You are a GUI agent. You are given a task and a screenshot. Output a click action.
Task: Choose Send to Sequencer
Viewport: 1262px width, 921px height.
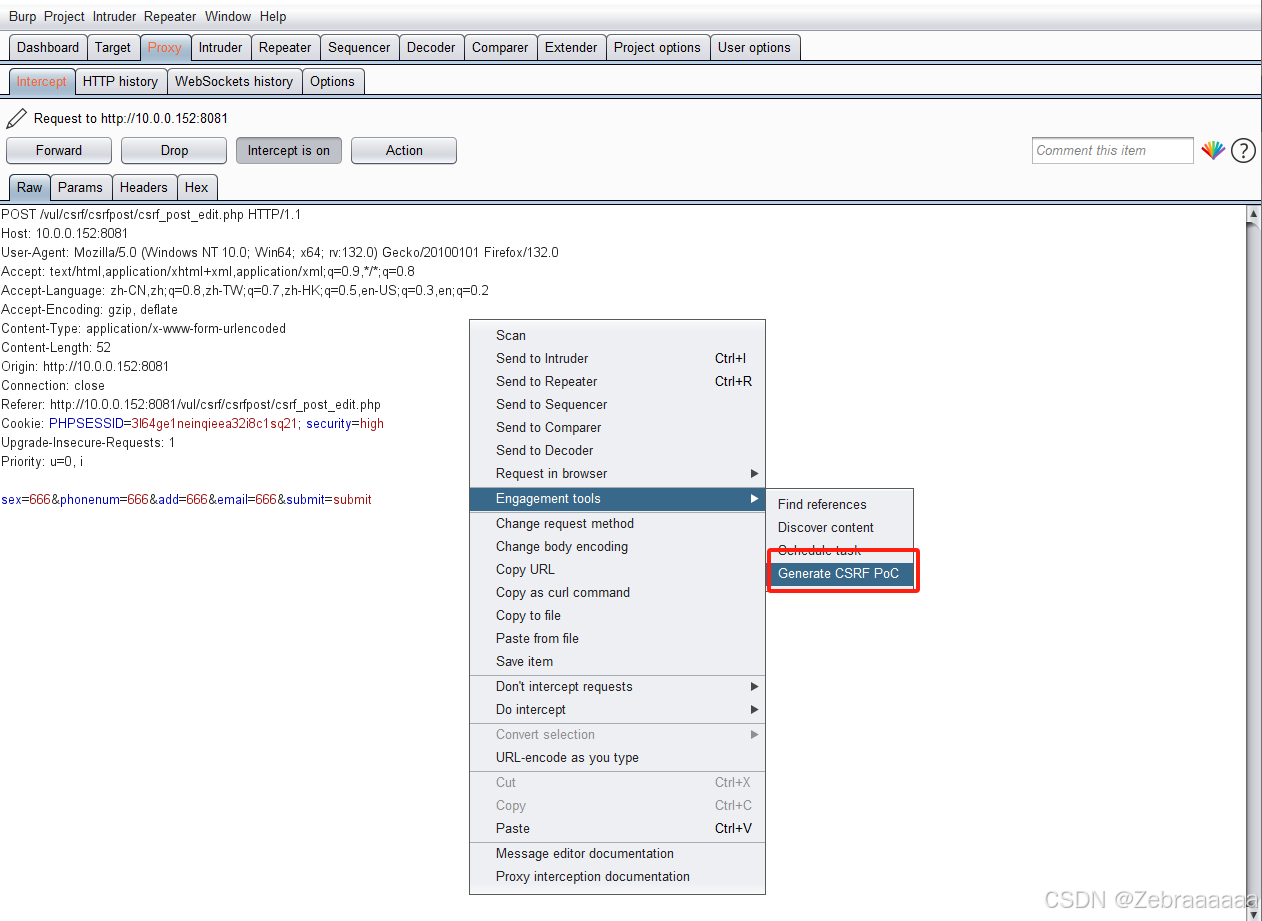point(617,404)
